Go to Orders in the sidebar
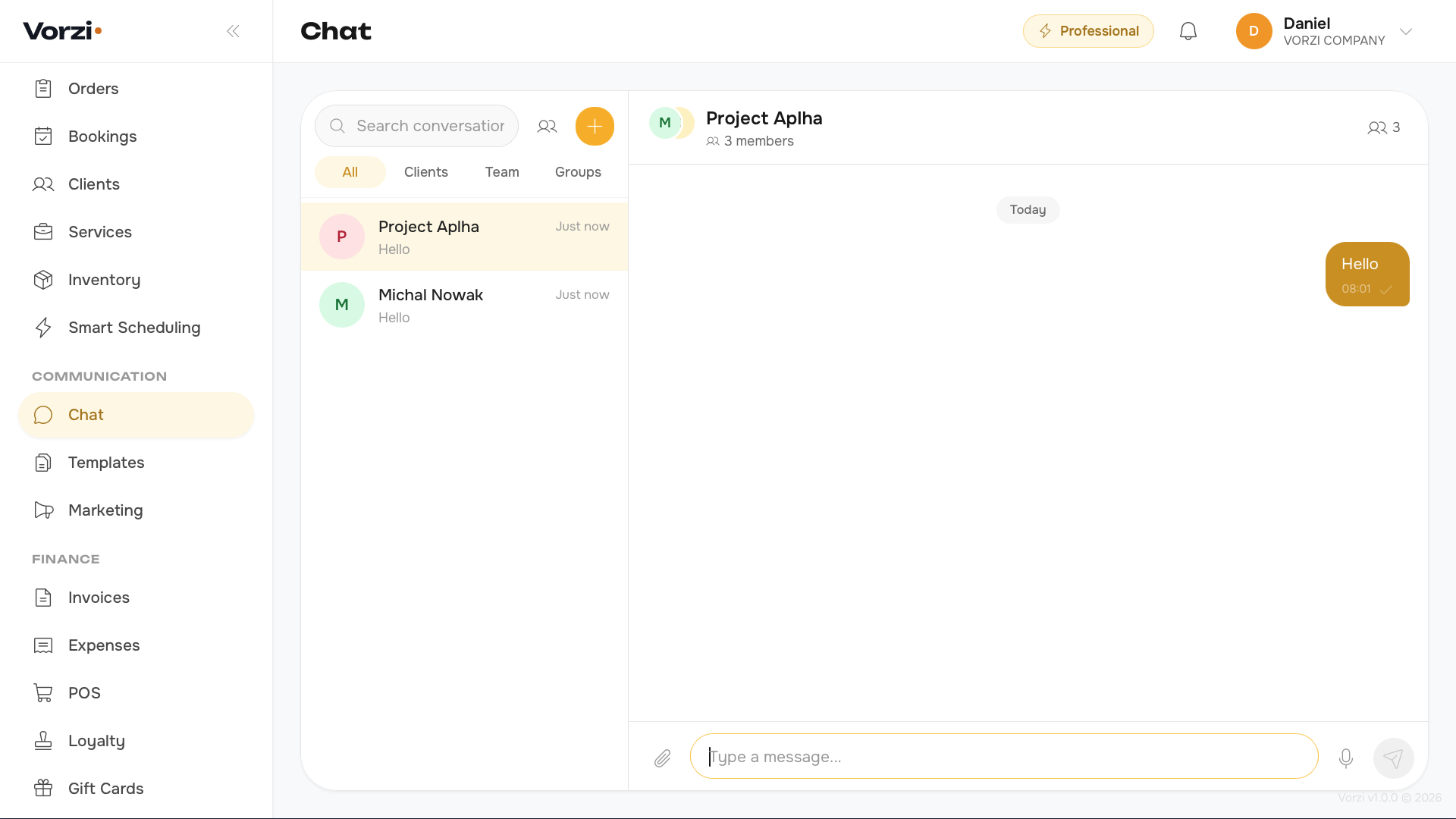Viewport: 1456px width, 819px height. (136, 89)
